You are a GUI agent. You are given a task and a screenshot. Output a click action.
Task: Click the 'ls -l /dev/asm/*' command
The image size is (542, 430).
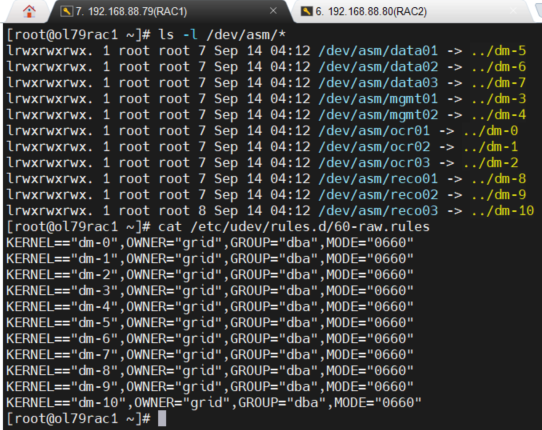point(222,35)
